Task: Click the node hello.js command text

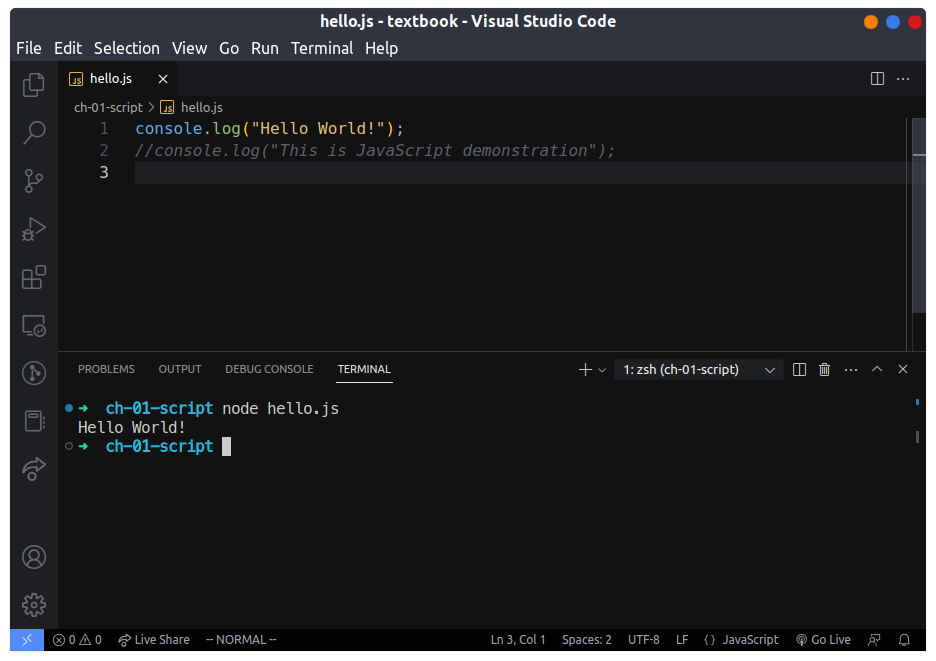Action: click(281, 409)
